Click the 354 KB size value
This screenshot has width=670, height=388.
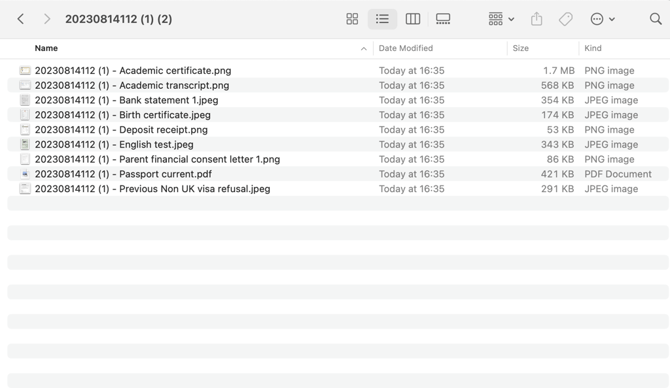557,100
